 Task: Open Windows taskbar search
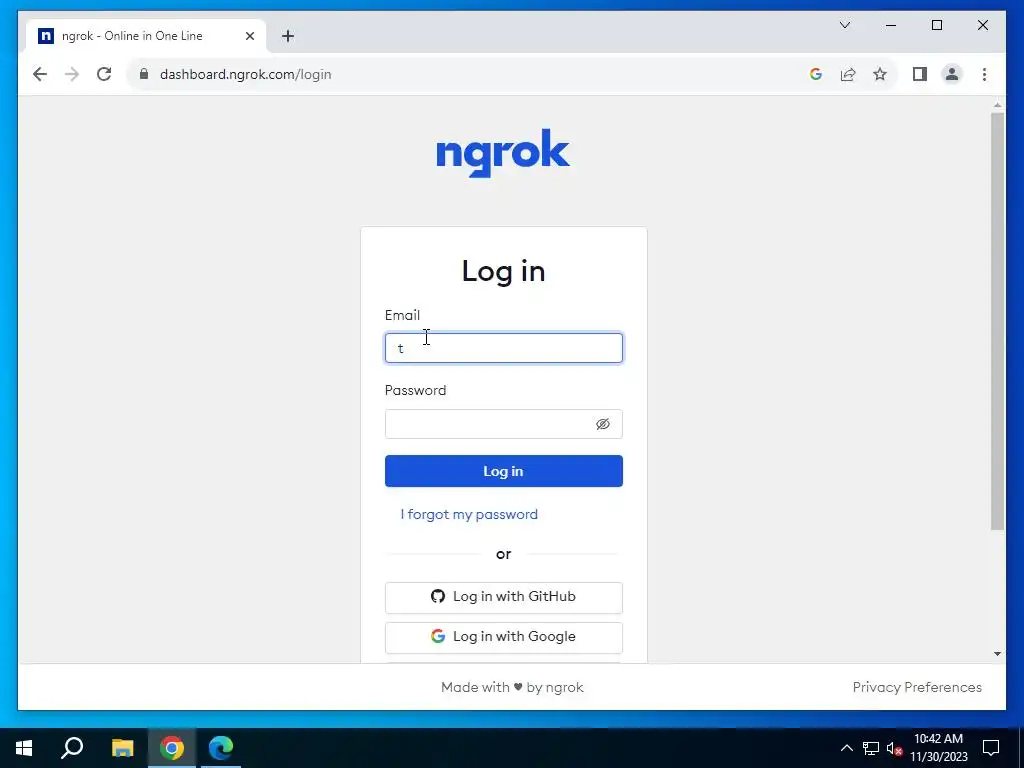click(x=72, y=748)
